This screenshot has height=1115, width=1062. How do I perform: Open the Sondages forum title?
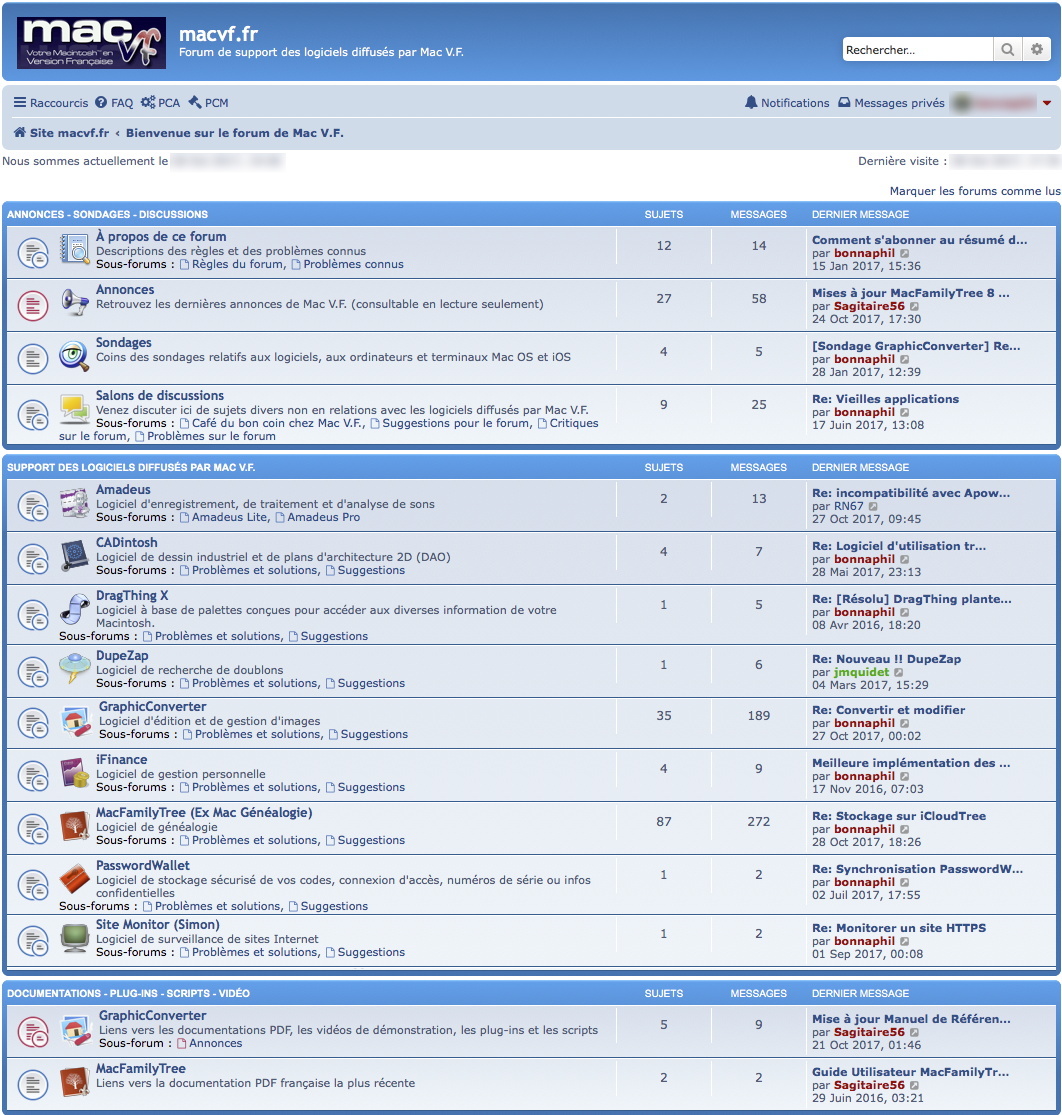coord(124,342)
